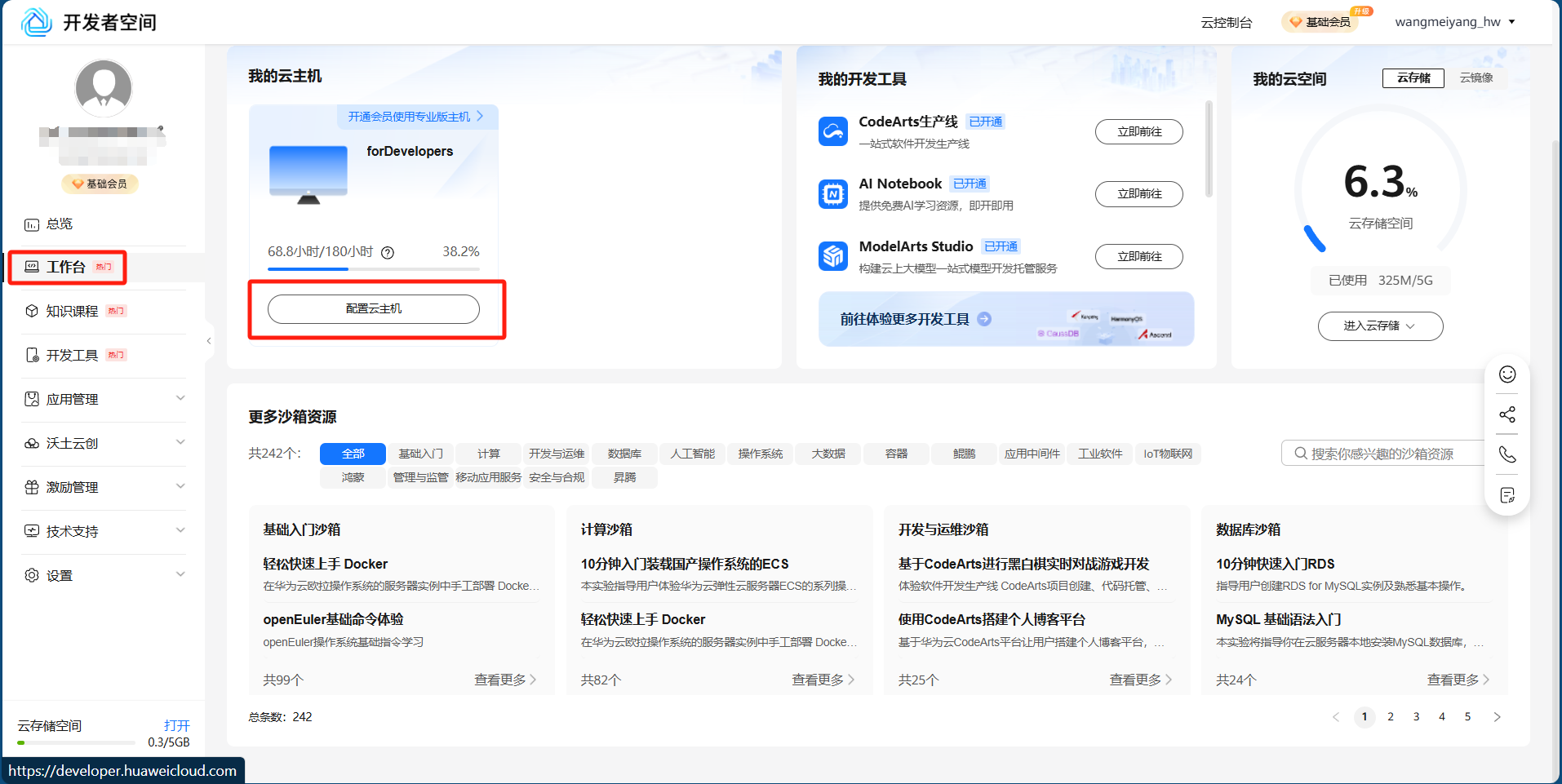Click 立即前往 for AI Notebook
1562x784 pixels.
click(1139, 193)
